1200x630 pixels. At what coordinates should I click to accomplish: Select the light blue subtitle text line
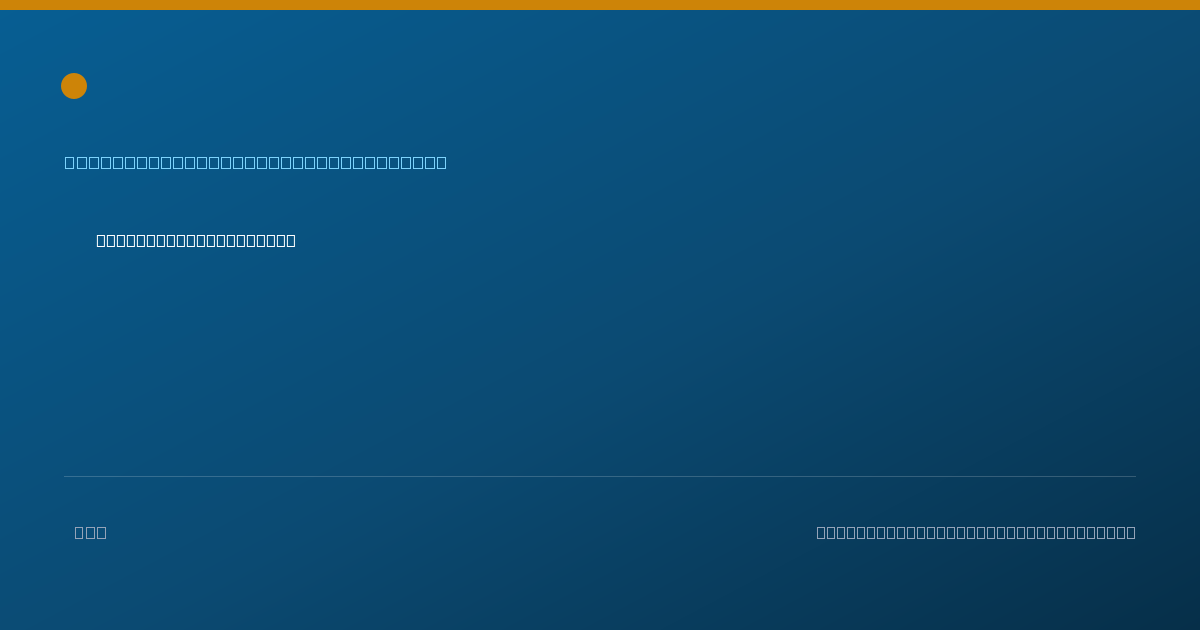256,162
